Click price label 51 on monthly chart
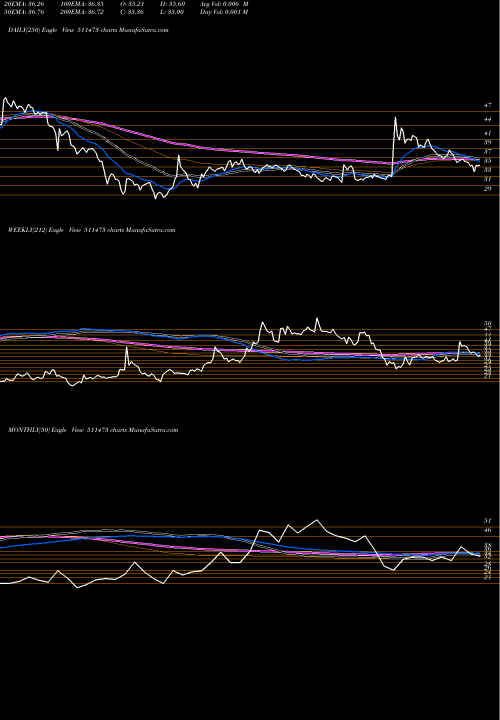Viewport: 500px width, 720px height. [x=488, y=521]
